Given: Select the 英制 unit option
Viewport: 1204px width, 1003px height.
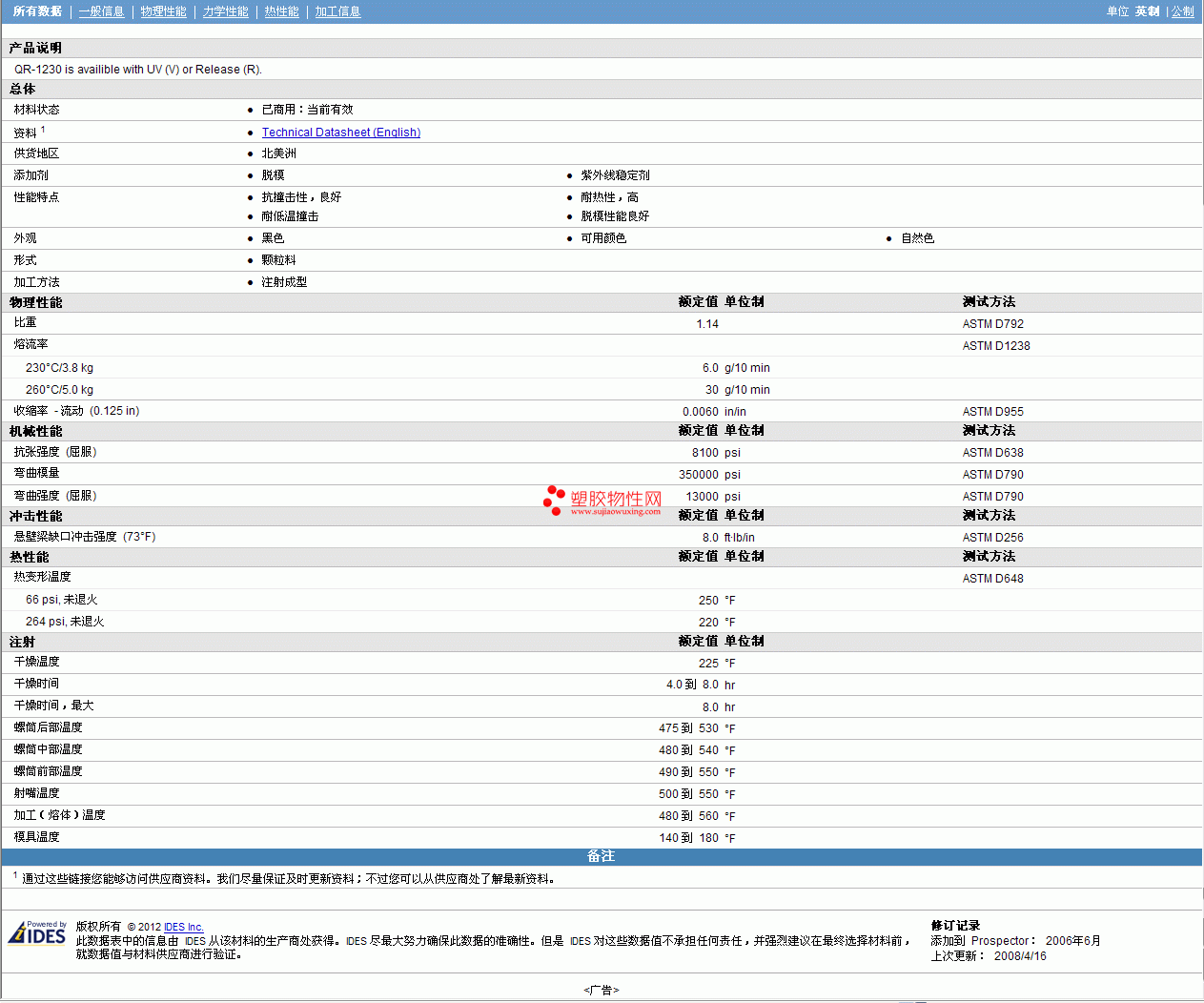Looking at the screenshot, I should tap(1147, 11).
